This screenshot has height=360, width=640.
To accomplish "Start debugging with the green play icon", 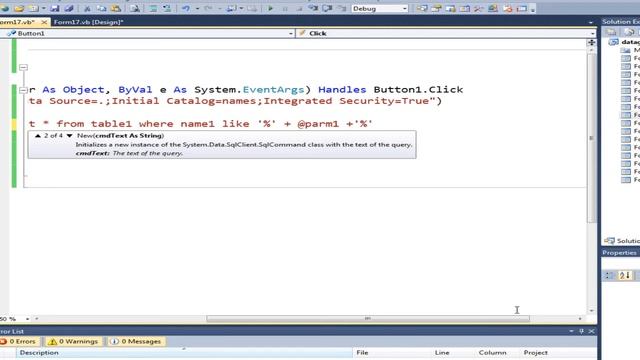I will point(270,8).
